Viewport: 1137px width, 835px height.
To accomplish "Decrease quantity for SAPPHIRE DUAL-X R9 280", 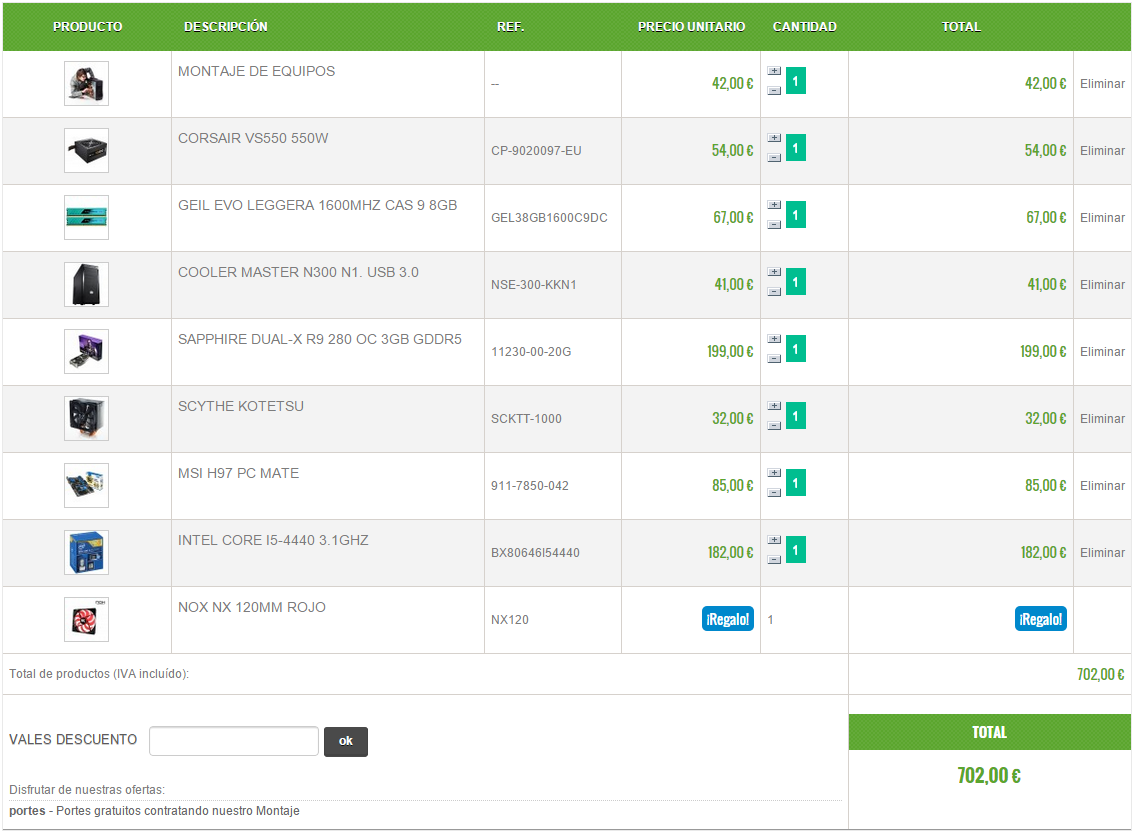I will coord(774,359).
